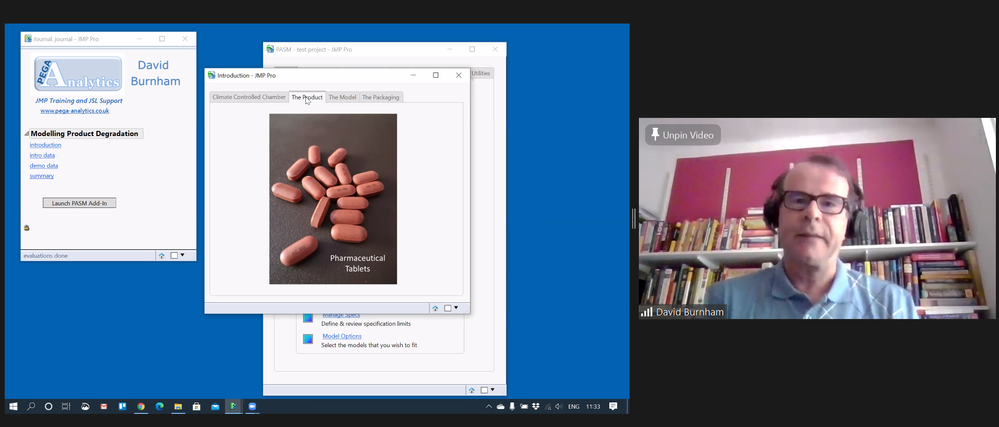Viewport: 999px width, 427px height.
Task: Open Windows Start menu
Action: pyautogui.click(x=14, y=407)
